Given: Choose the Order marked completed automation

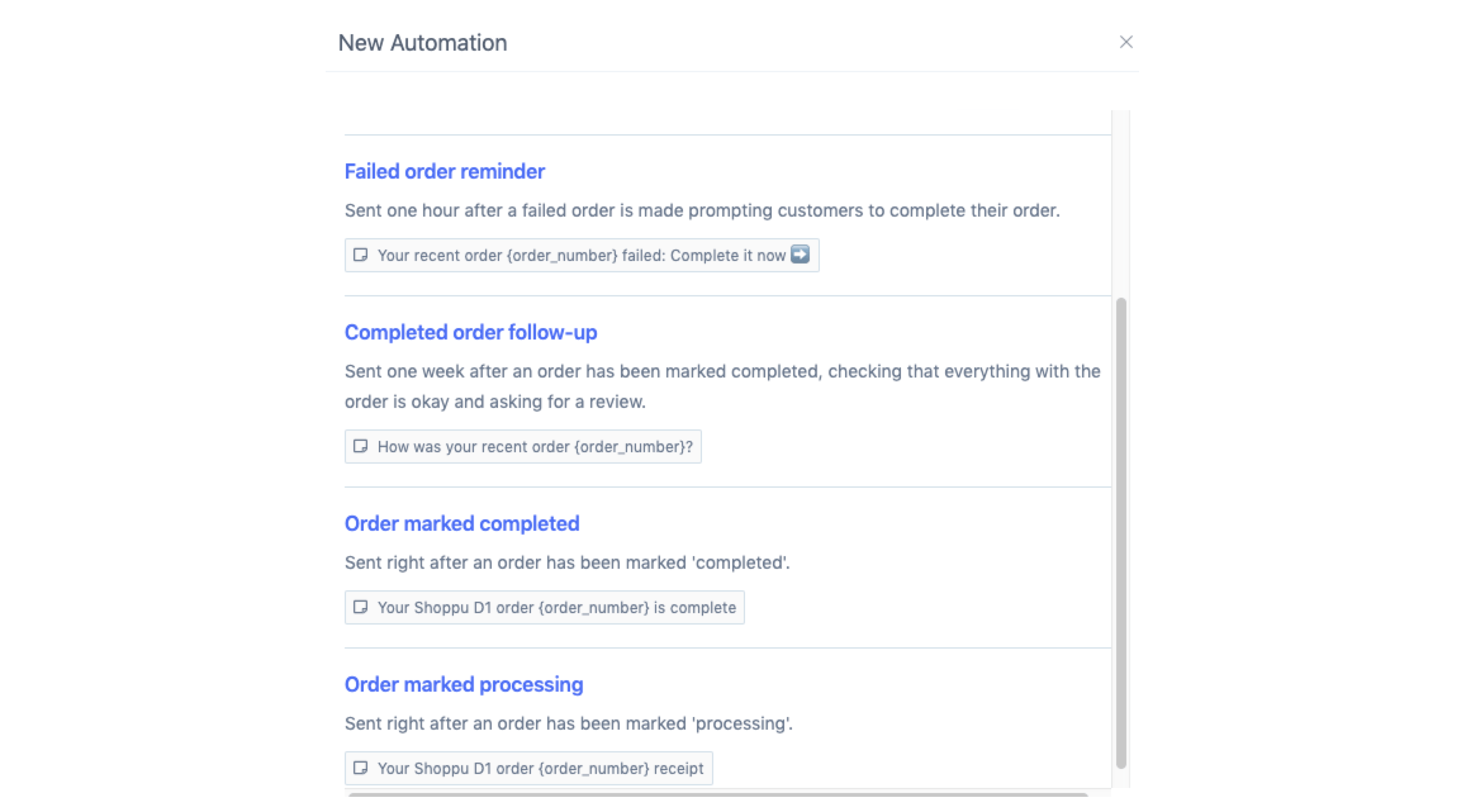Looking at the screenshot, I should [x=461, y=524].
